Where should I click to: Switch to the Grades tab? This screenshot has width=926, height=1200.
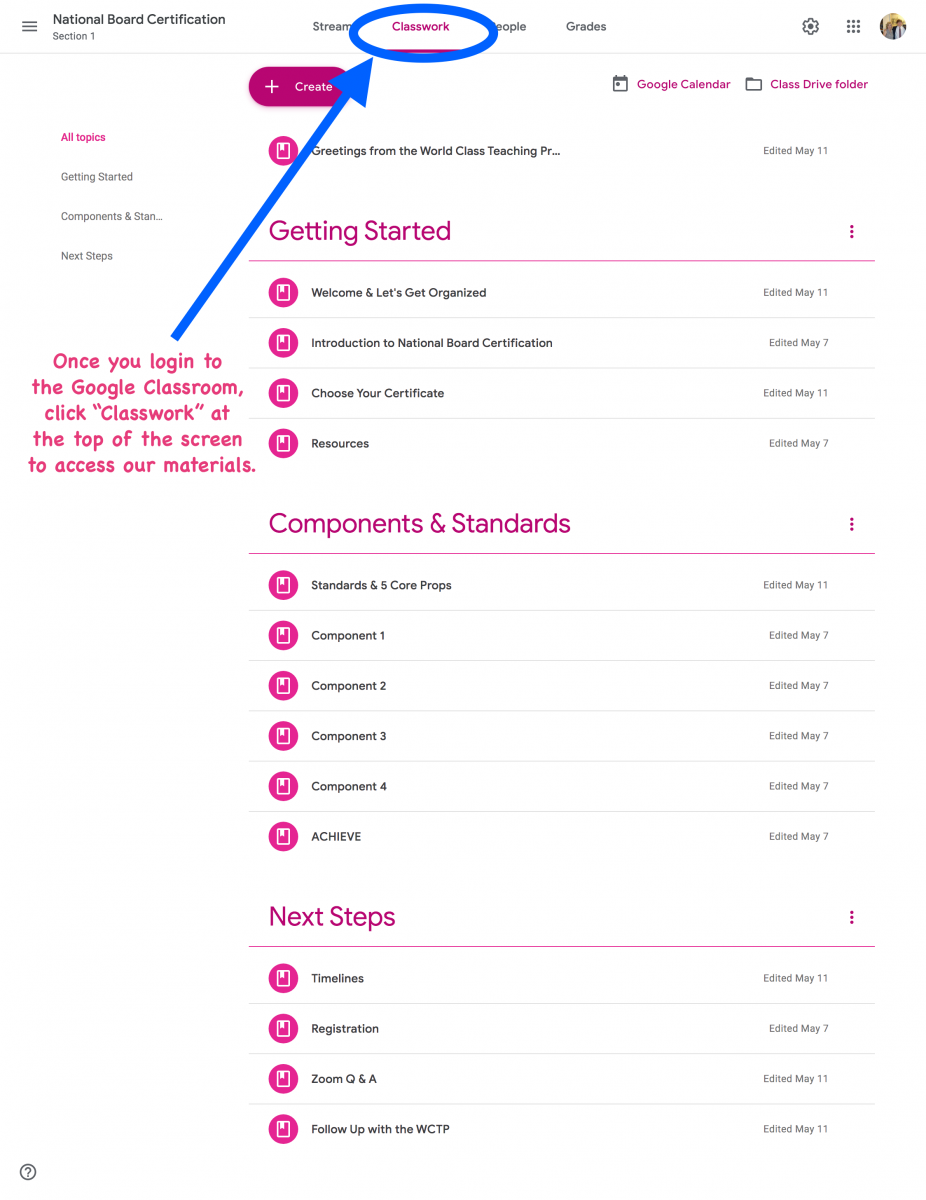[586, 27]
